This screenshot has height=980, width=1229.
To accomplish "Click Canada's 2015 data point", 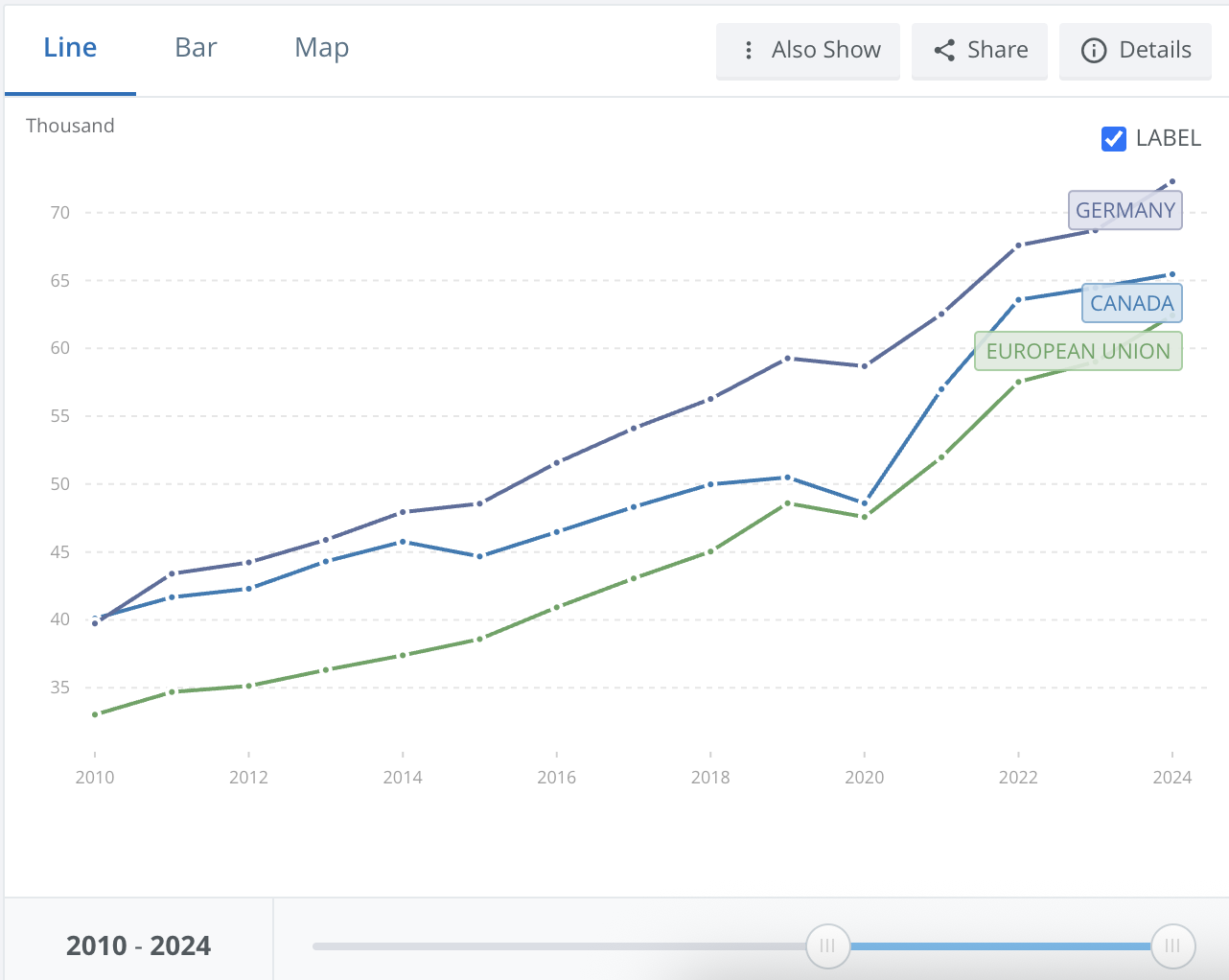I will pyautogui.click(x=480, y=556).
